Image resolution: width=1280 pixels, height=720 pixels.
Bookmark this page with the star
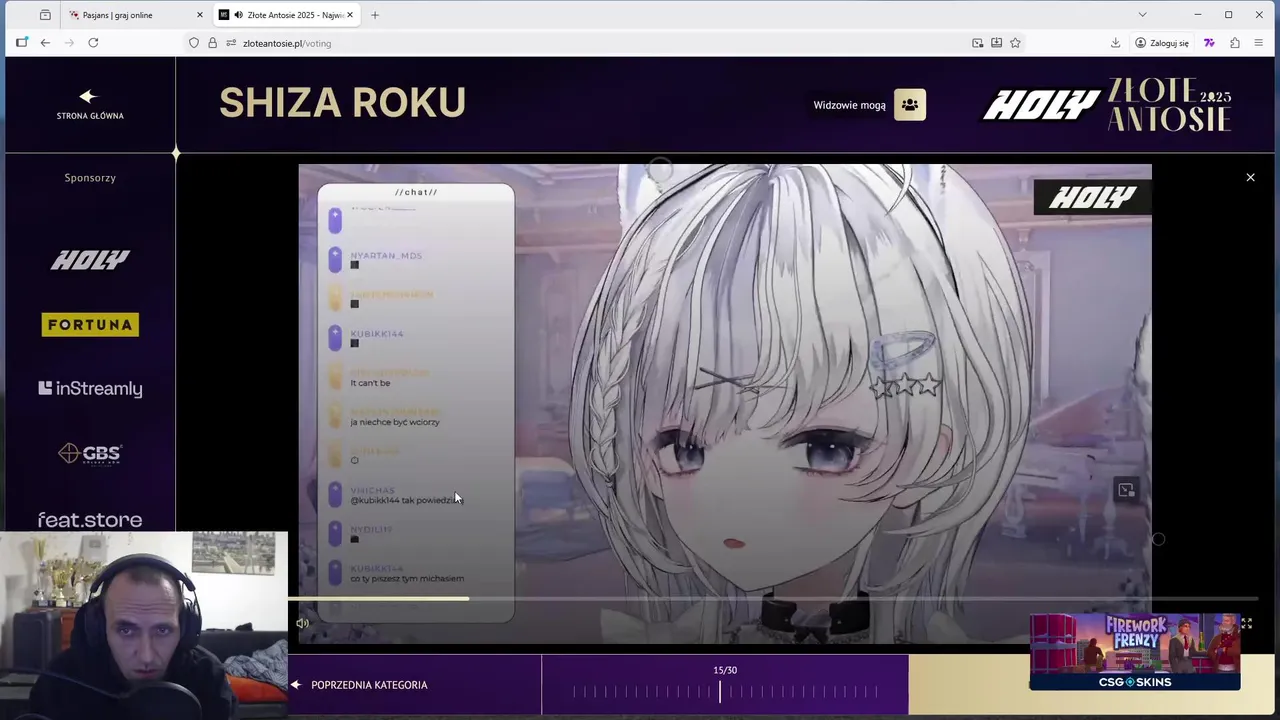click(1015, 43)
